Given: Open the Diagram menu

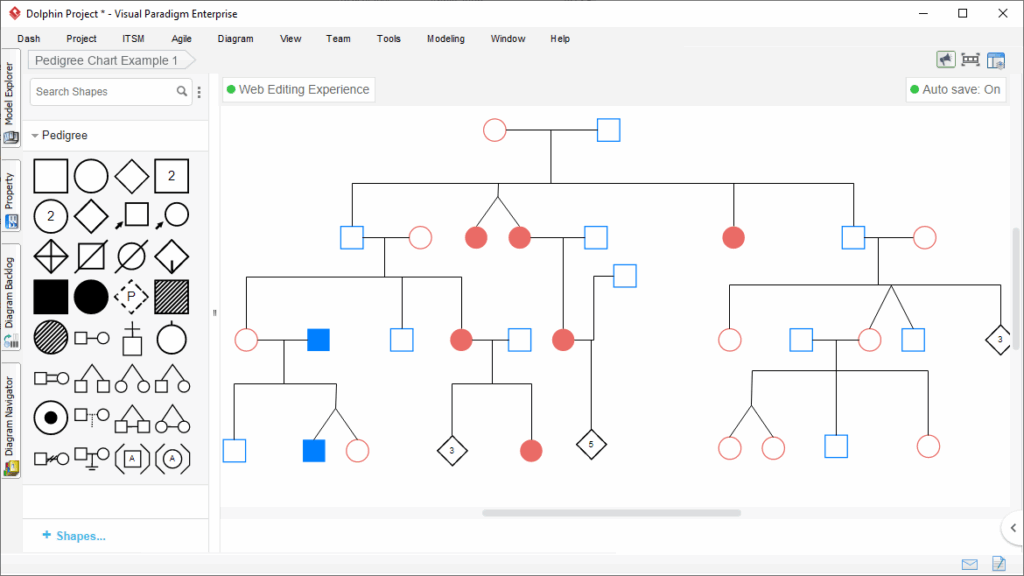Looking at the screenshot, I should (235, 39).
